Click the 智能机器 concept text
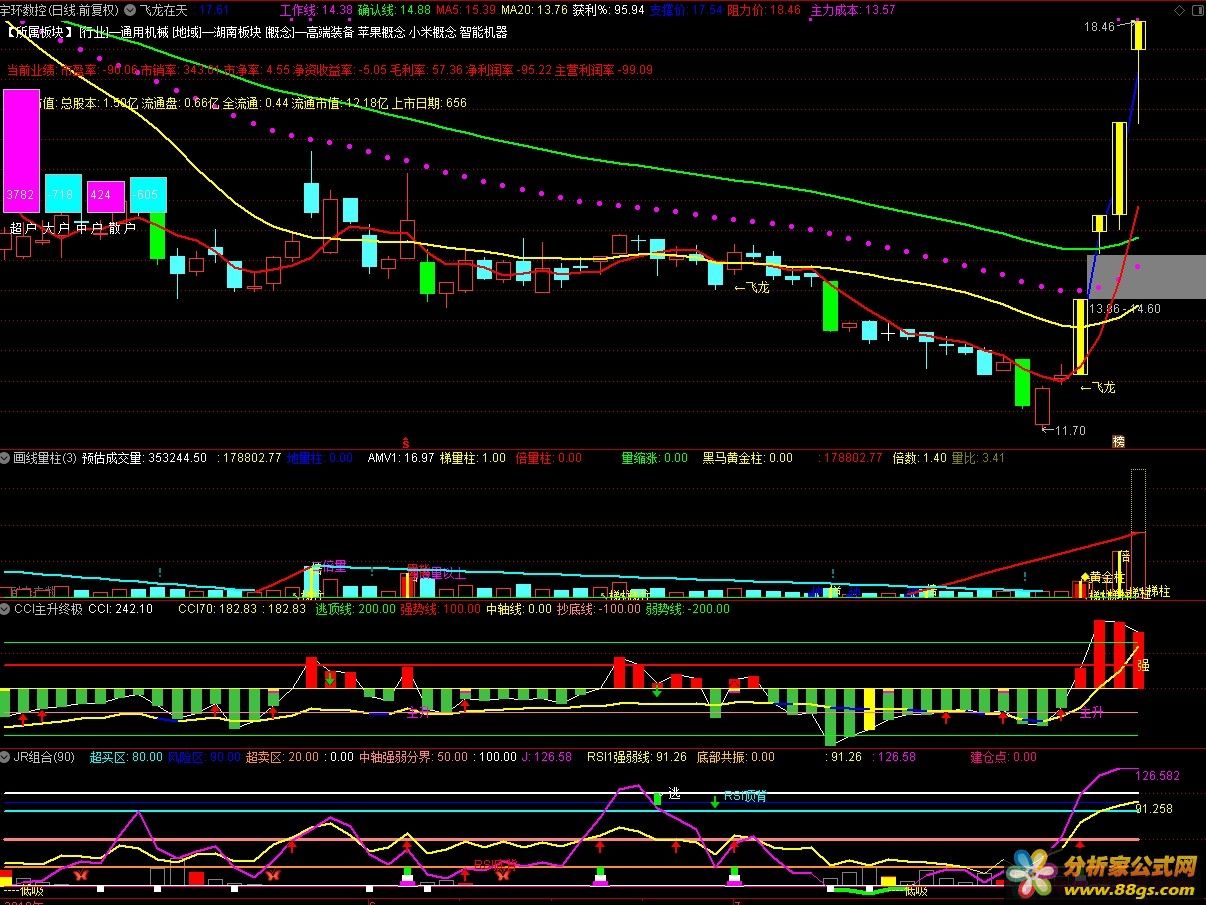This screenshot has height=905, width=1206. click(483, 33)
